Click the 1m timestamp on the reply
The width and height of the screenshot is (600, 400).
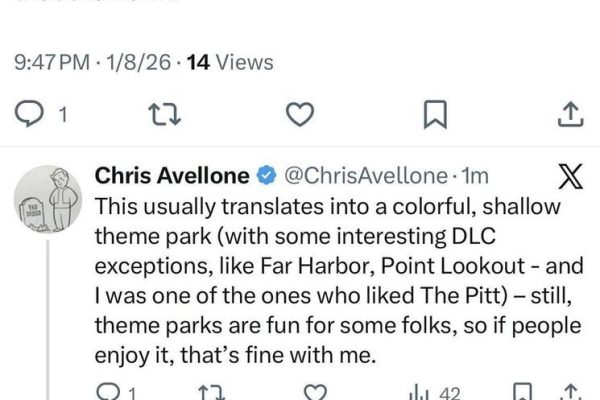pos(473,177)
